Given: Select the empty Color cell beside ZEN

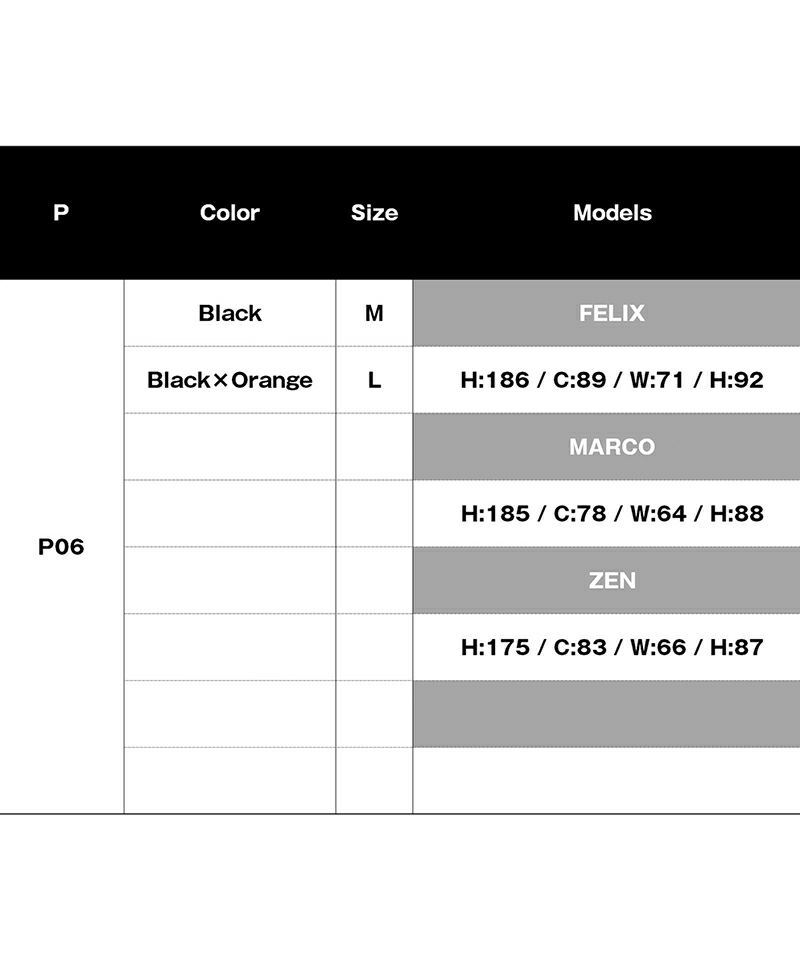Looking at the screenshot, I should point(230,580).
